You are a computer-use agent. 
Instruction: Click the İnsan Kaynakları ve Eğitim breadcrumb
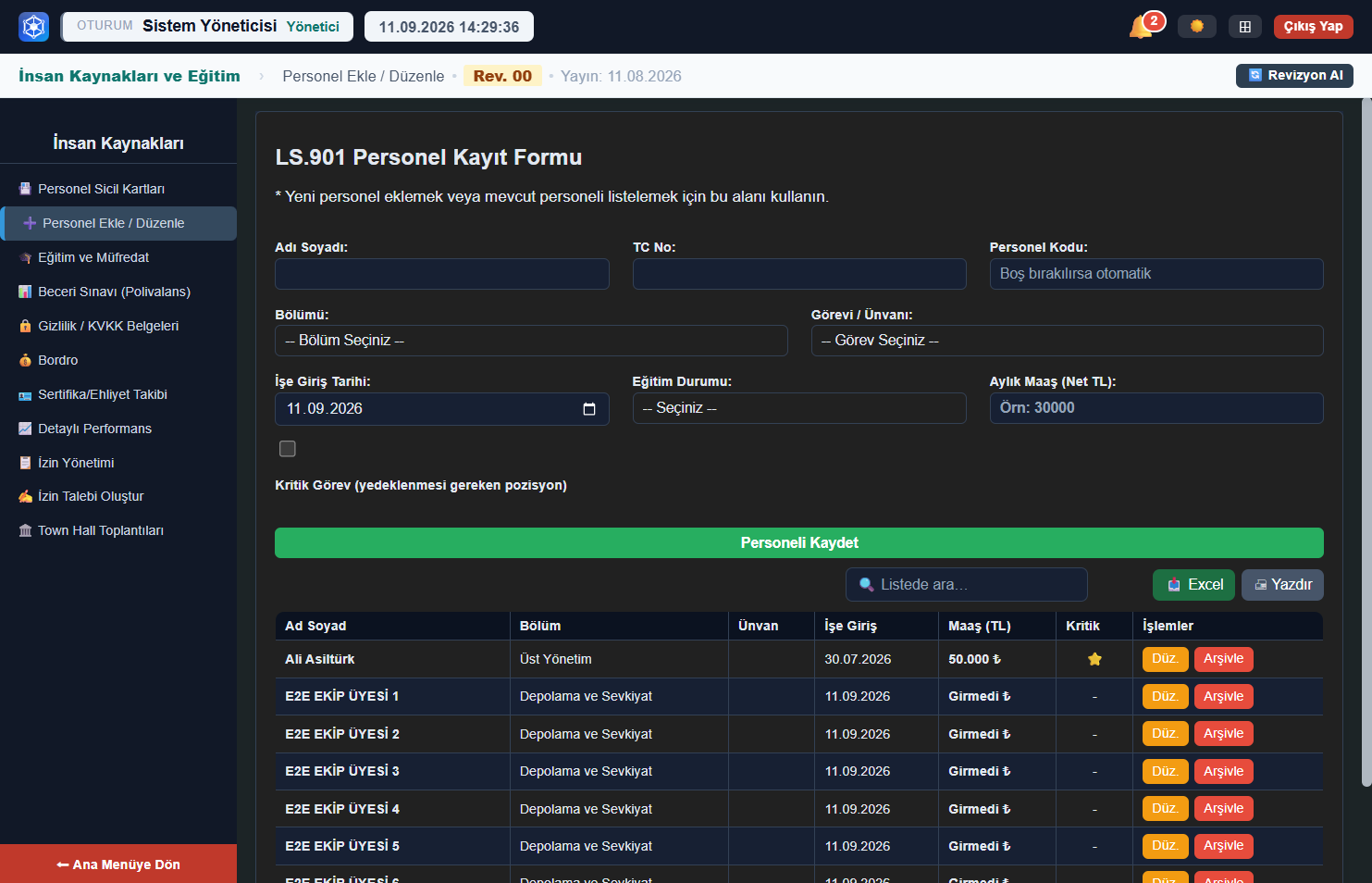130,76
